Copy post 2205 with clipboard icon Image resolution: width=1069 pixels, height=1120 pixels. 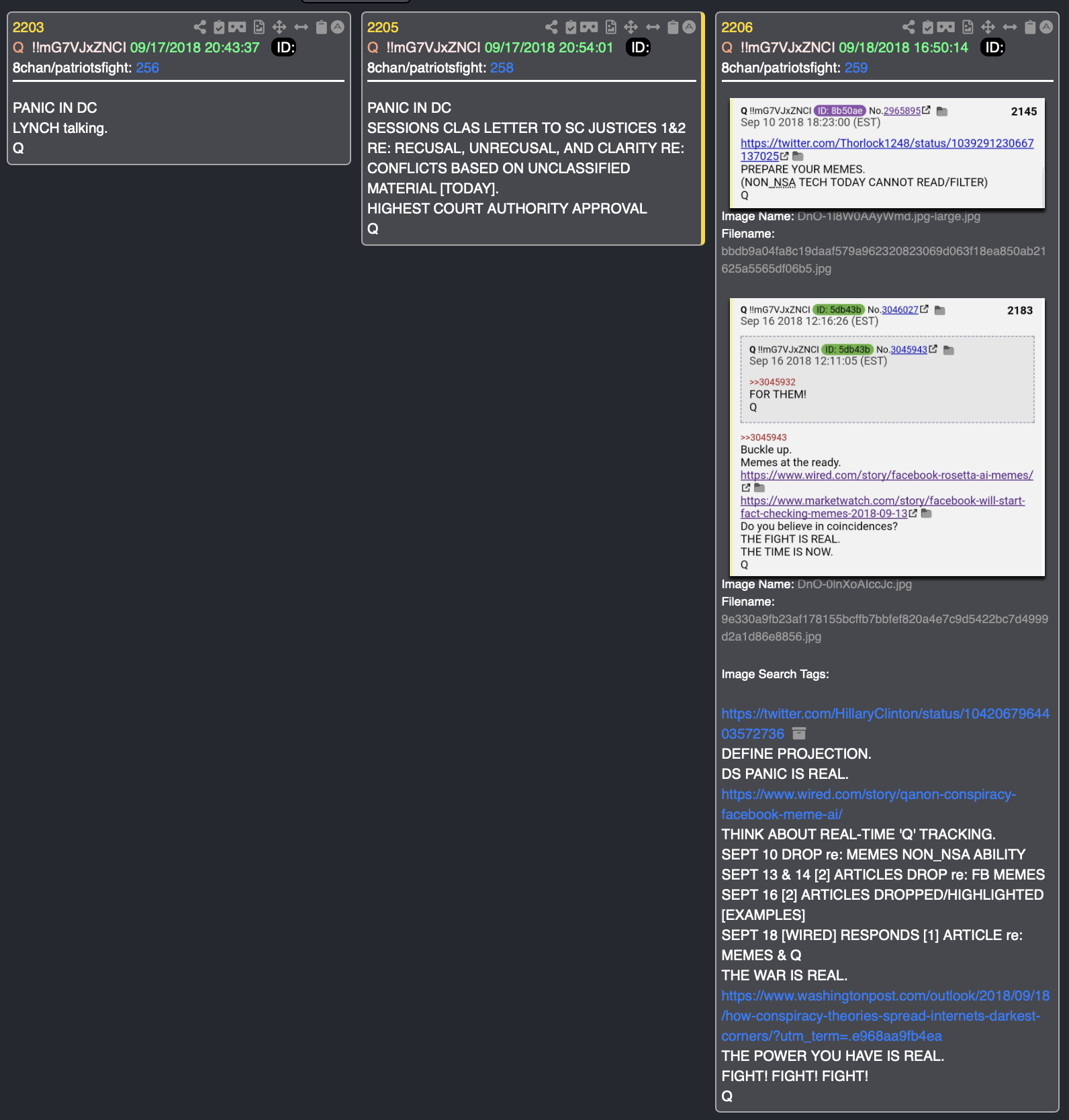(673, 27)
